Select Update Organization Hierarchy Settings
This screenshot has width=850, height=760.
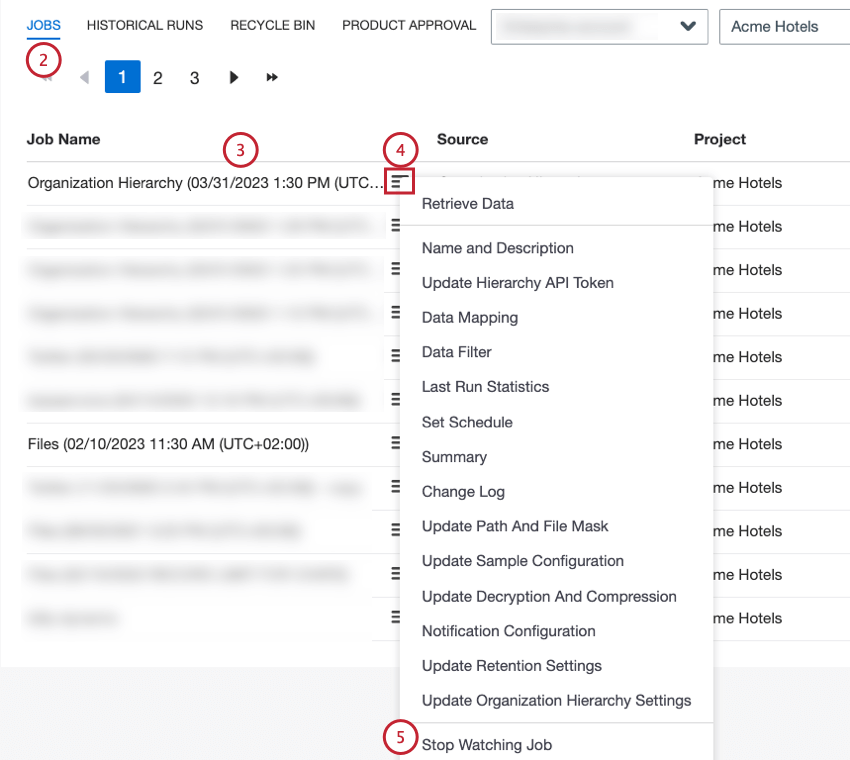point(556,701)
